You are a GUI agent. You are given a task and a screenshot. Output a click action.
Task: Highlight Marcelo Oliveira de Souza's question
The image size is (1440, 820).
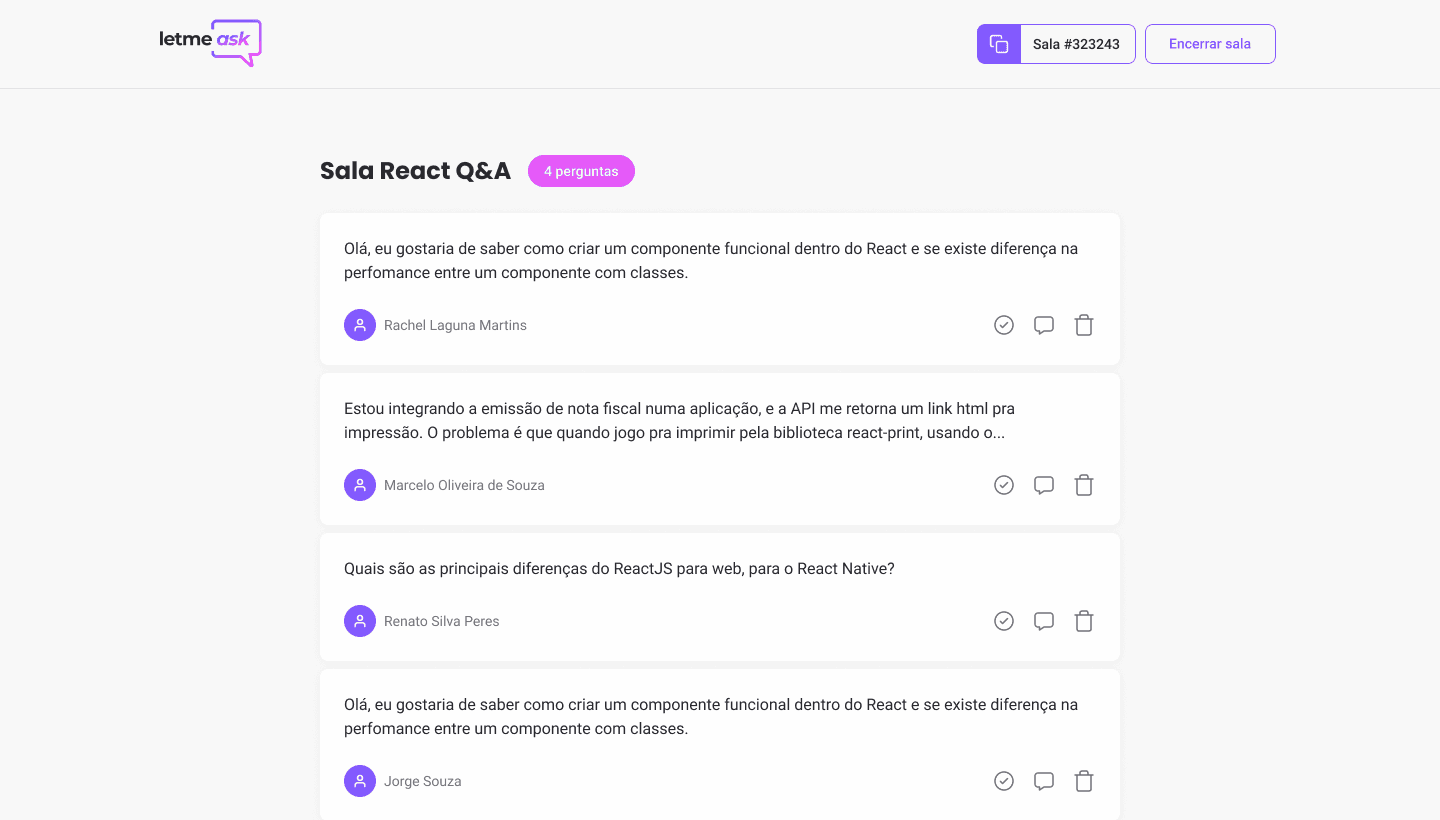point(1044,485)
